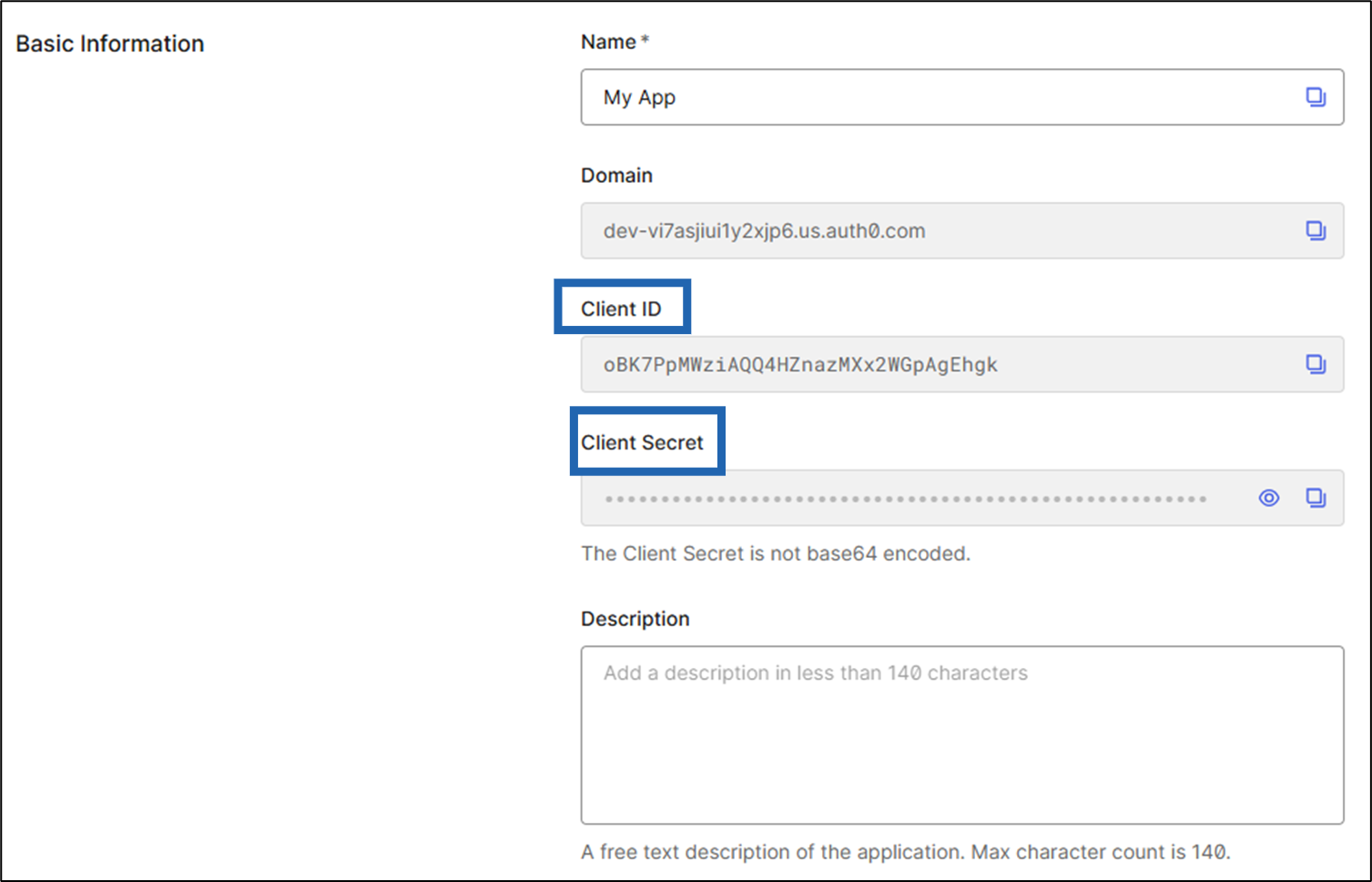The width and height of the screenshot is (1372, 882).
Task: Copy the Client ID value
Action: click(1316, 364)
